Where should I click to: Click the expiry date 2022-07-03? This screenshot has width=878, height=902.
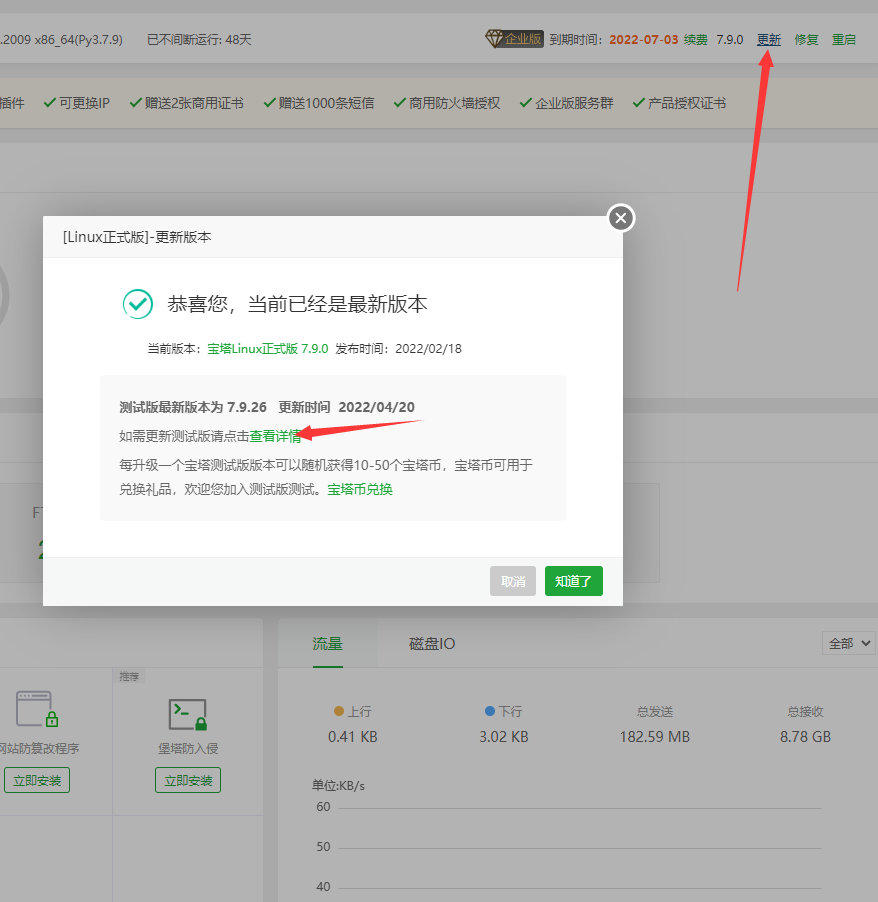click(x=644, y=40)
